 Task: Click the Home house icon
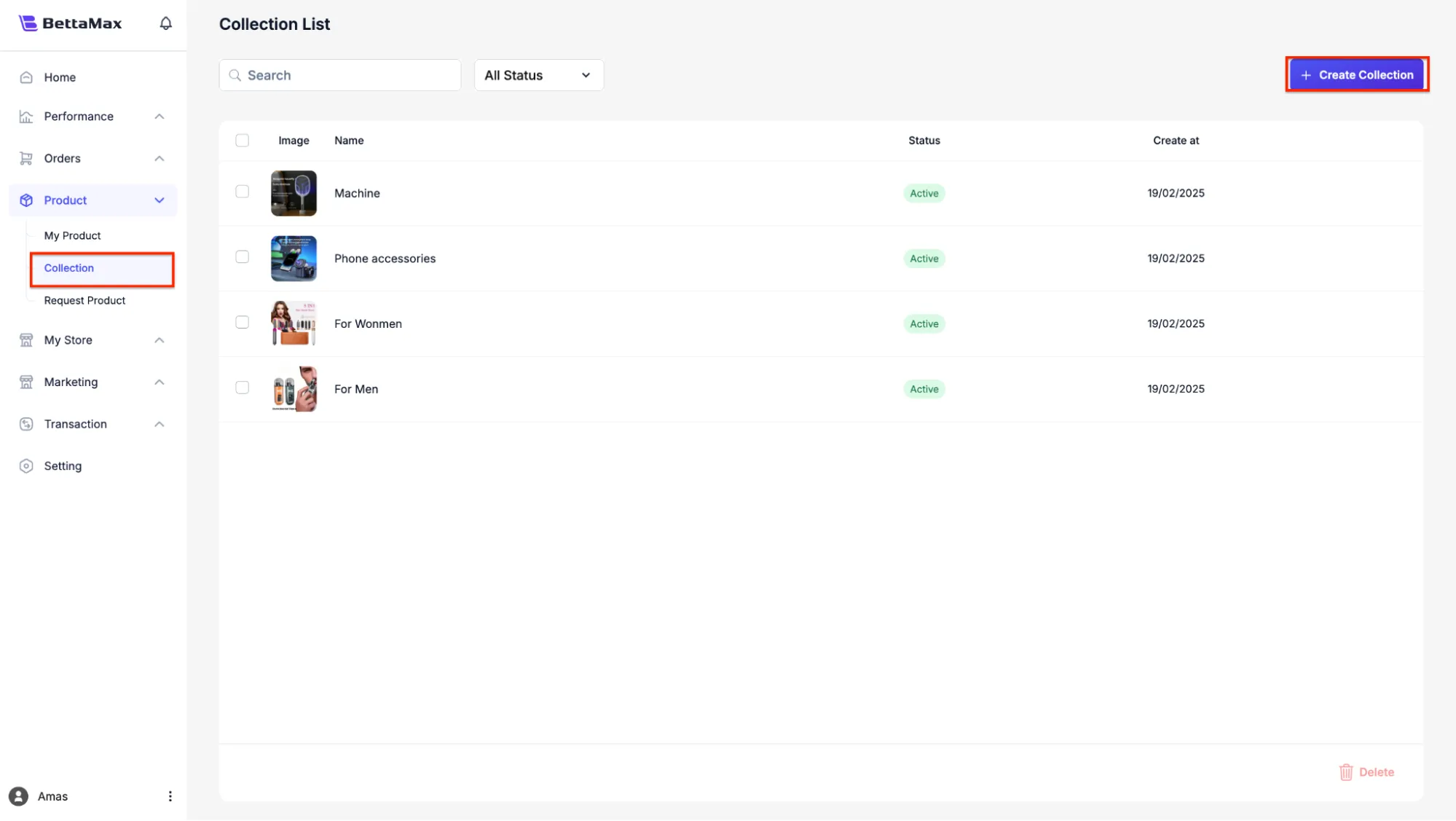pos(26,77)
